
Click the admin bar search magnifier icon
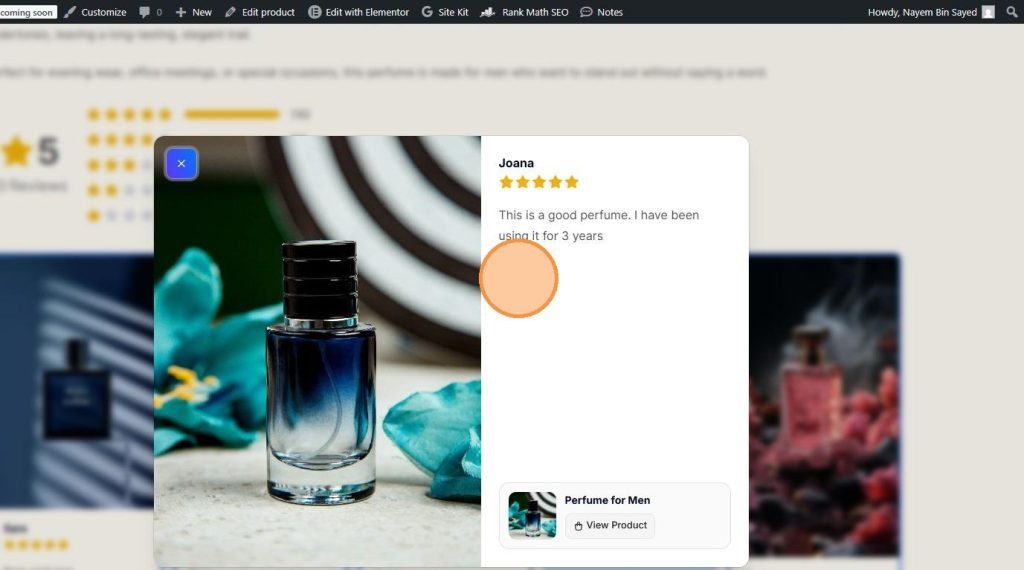tap(1012, 12)
